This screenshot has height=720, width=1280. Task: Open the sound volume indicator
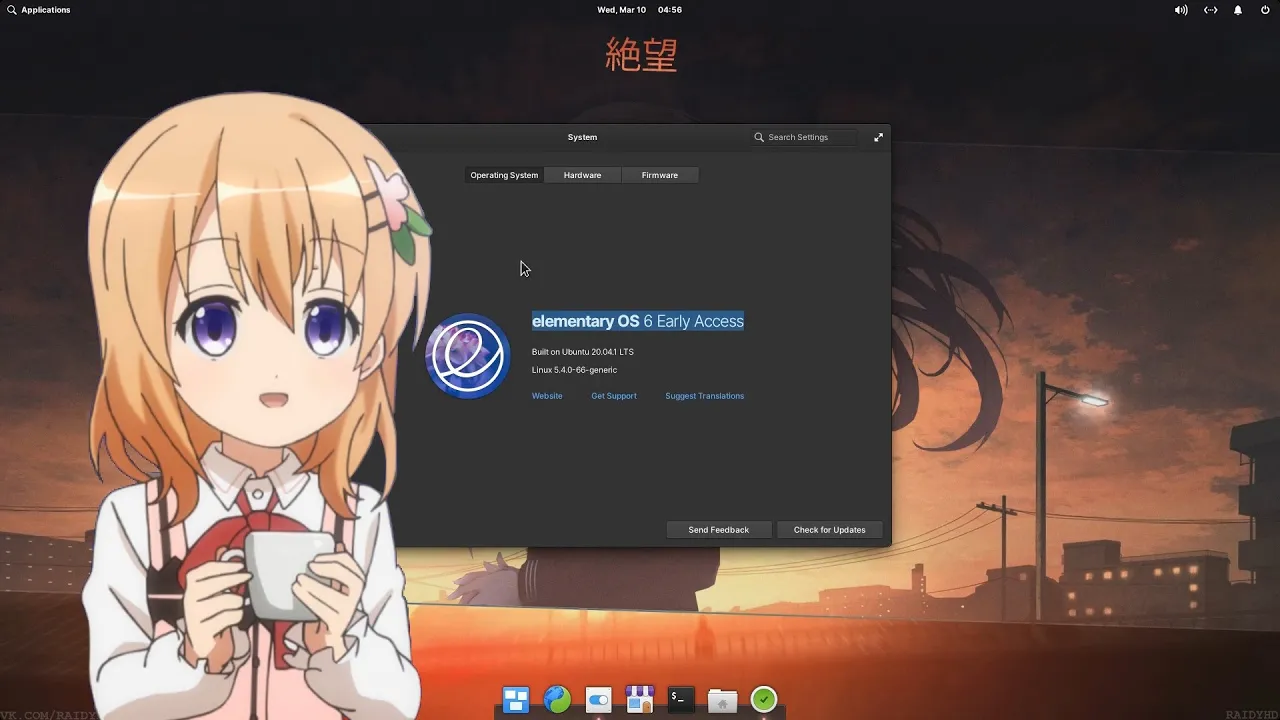(1181, 10)
